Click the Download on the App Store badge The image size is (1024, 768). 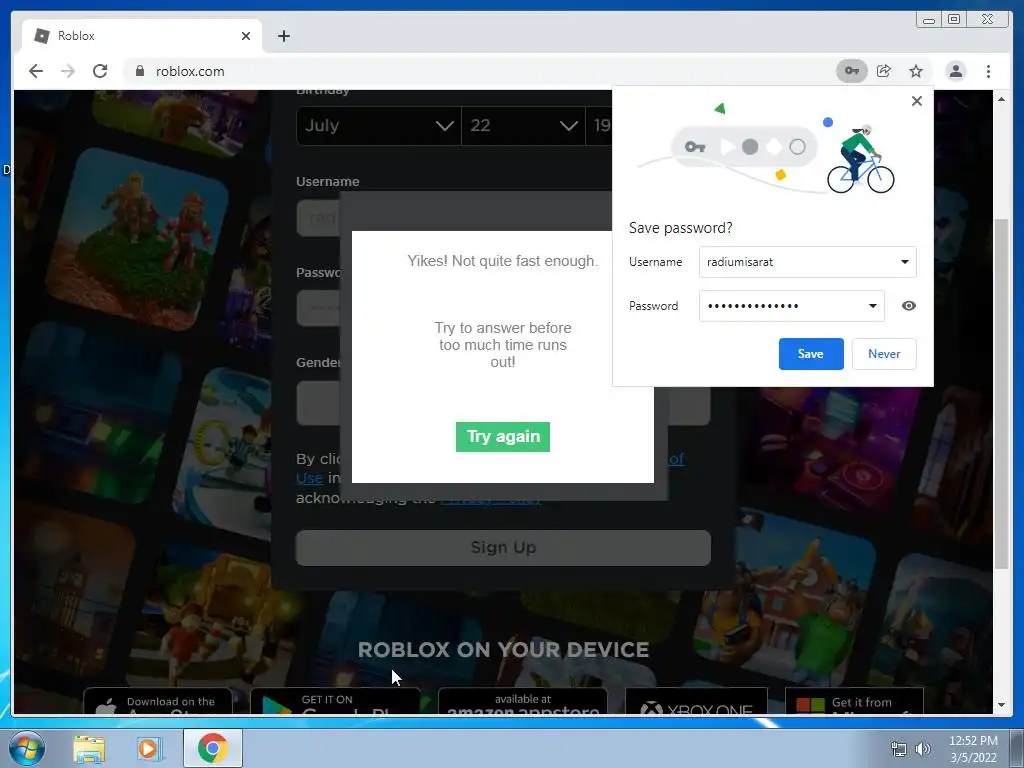click(x=158, y=701)
